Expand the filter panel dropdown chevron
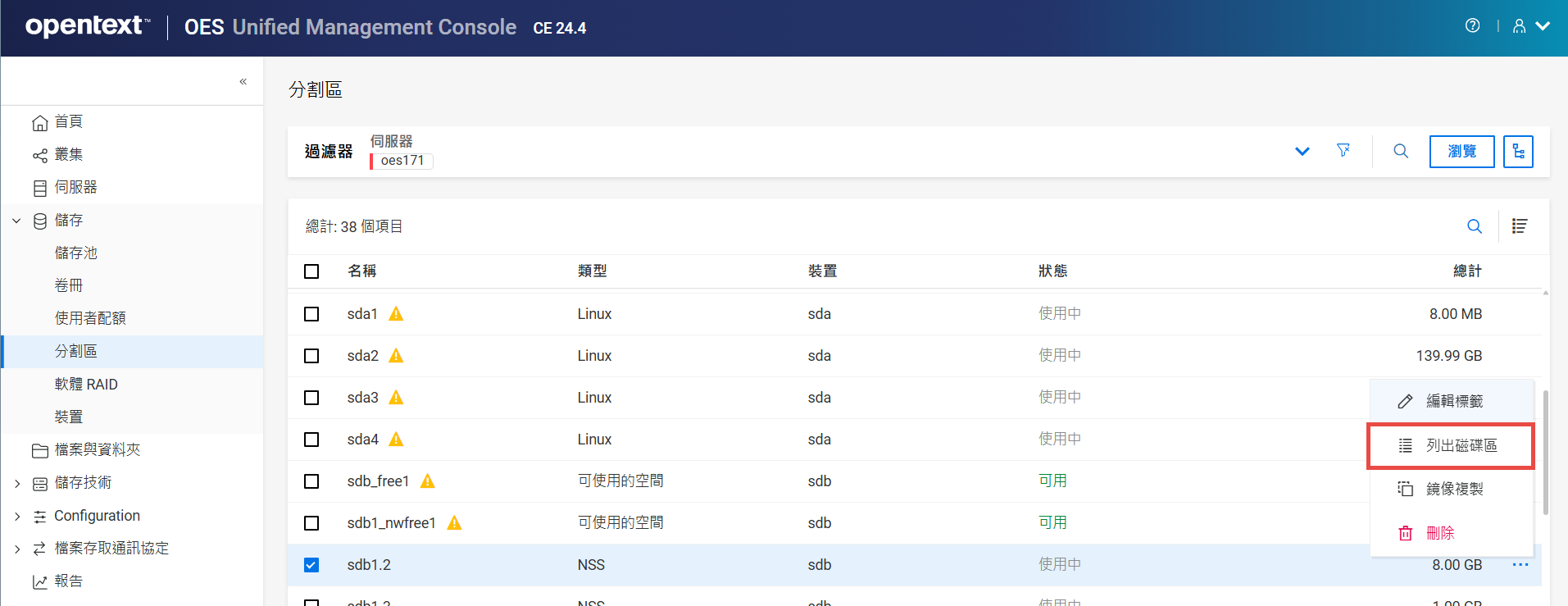The height and width of the screenshot is (606, 1568). (1302, 152)
